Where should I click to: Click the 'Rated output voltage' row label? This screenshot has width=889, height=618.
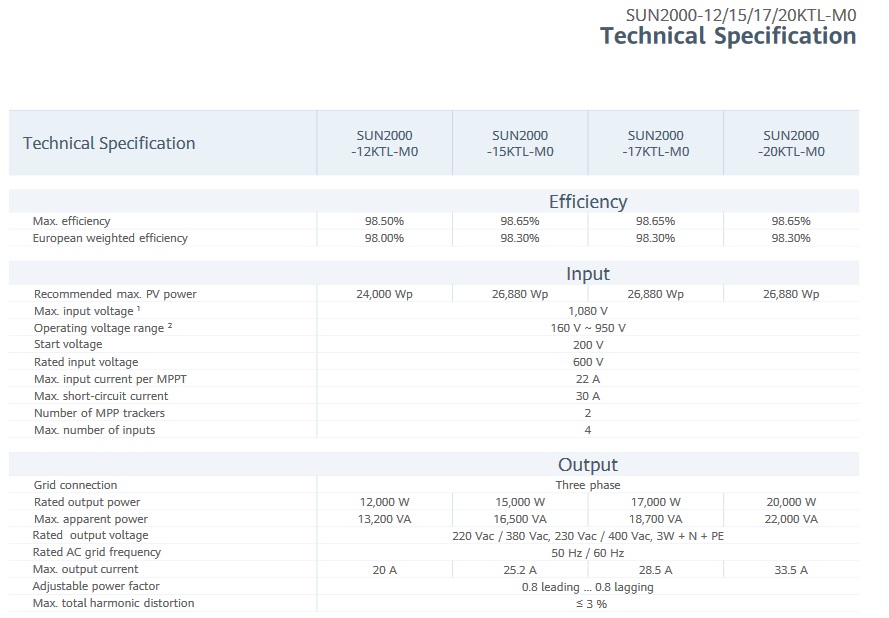click(91, 535)
